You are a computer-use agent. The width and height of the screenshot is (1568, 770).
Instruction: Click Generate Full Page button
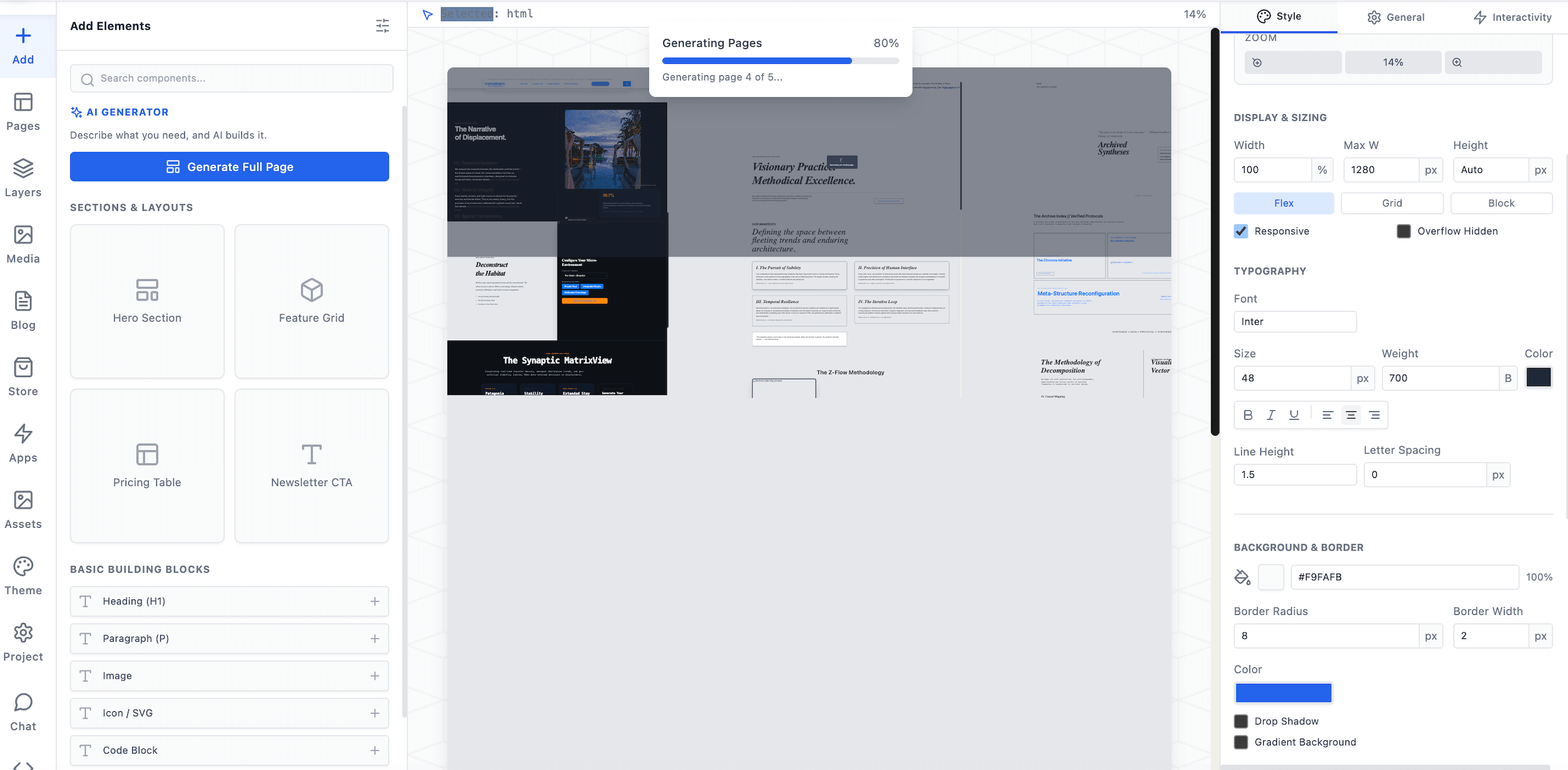coord(229,167)
